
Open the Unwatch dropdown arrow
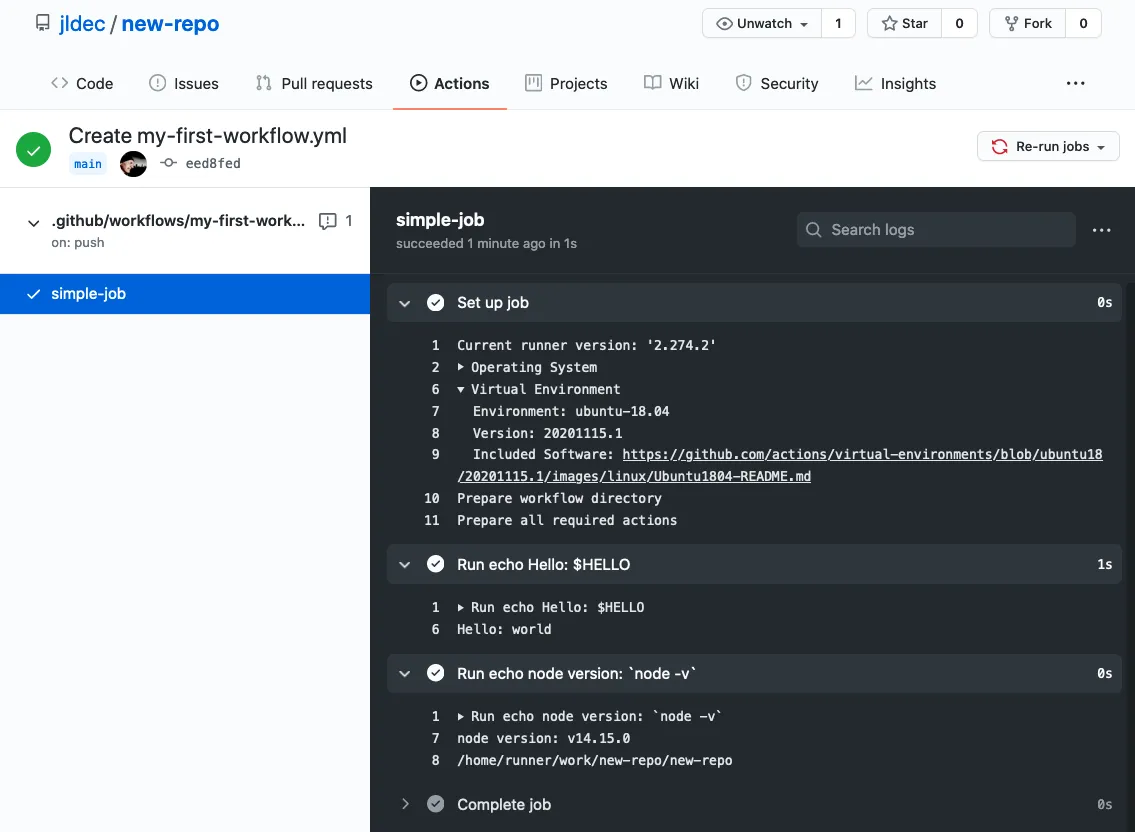pyautogui.click(x=803, y=22)
